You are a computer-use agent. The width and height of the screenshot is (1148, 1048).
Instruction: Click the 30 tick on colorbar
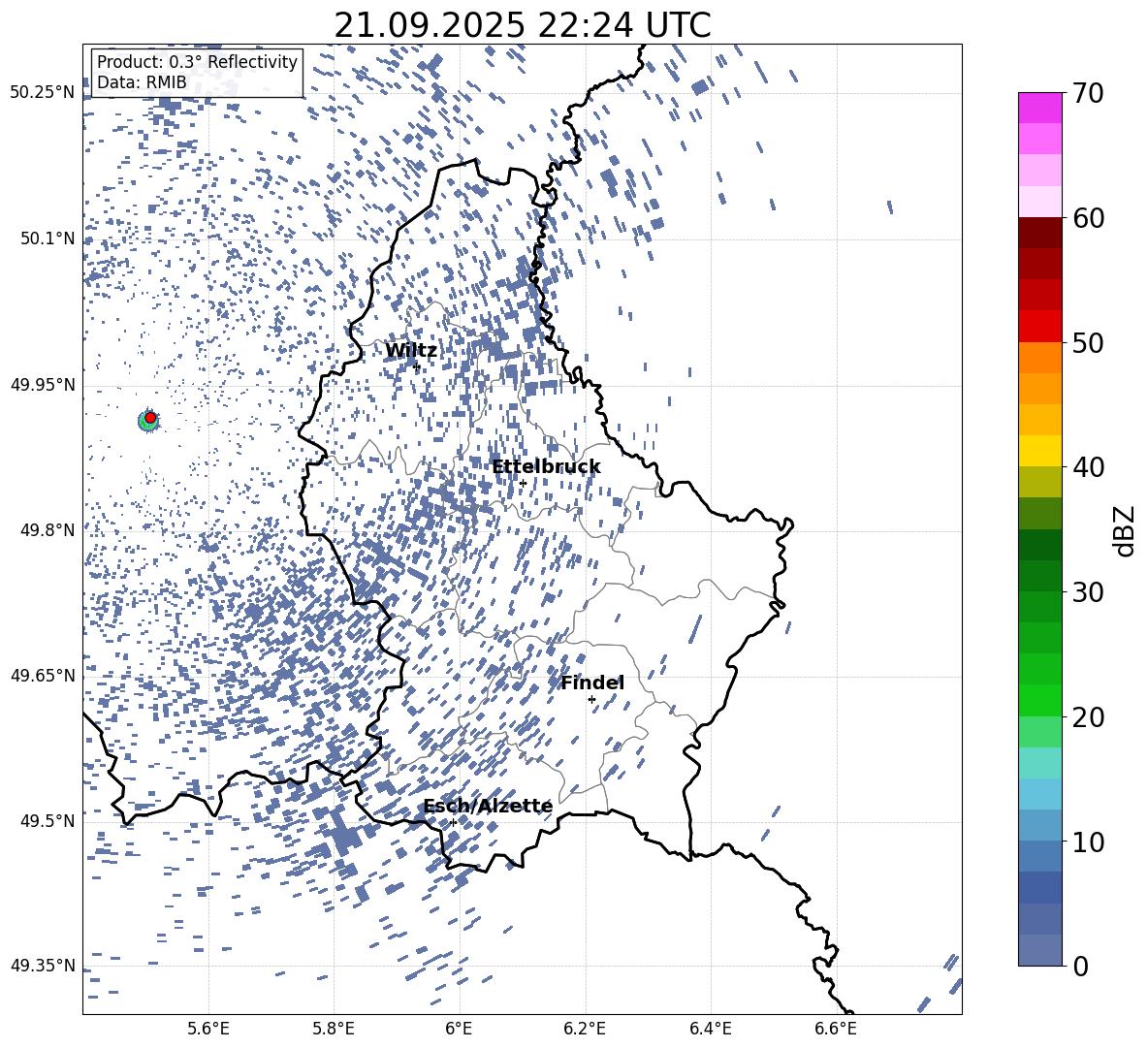pos(1088,592)
